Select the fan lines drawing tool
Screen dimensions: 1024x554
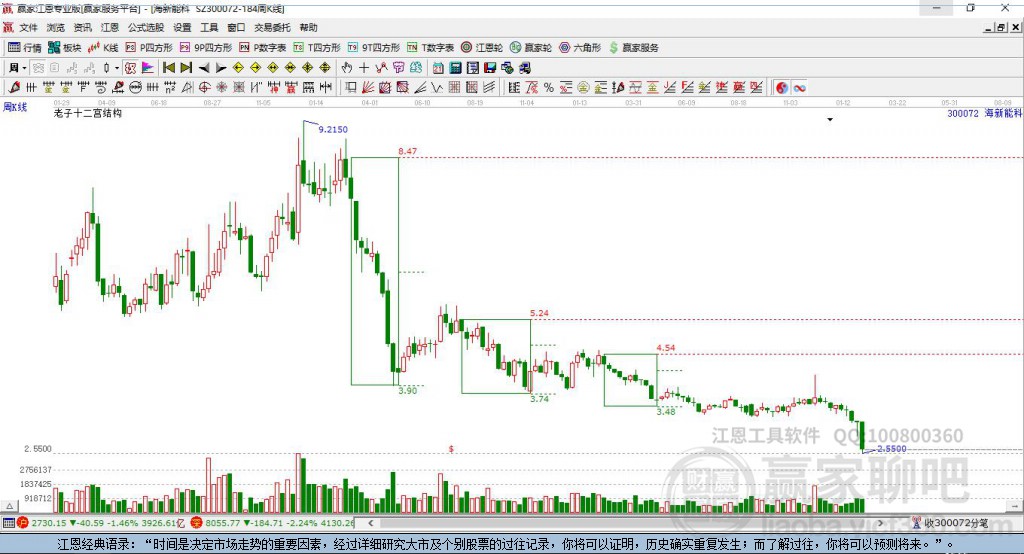pyautogui.click(x=368, y=88)
